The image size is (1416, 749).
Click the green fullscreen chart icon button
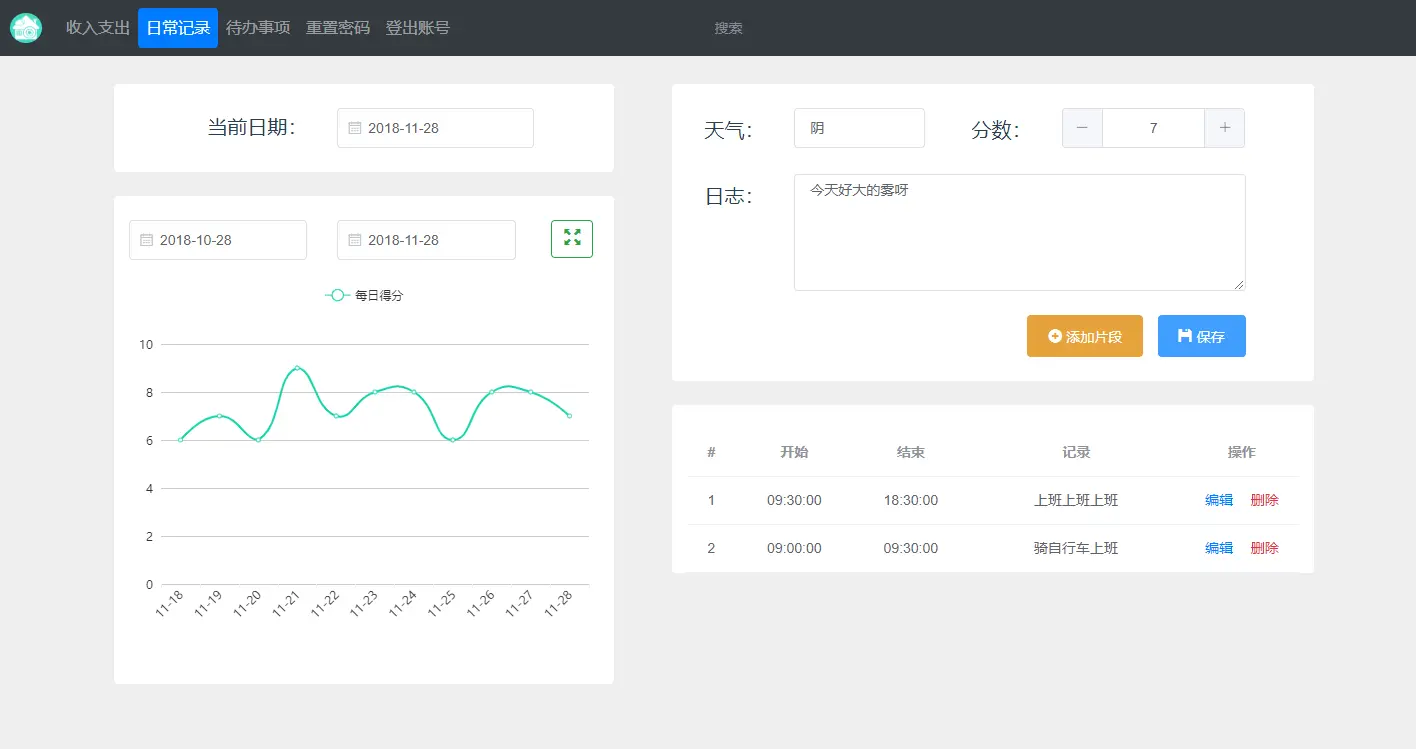572,239
